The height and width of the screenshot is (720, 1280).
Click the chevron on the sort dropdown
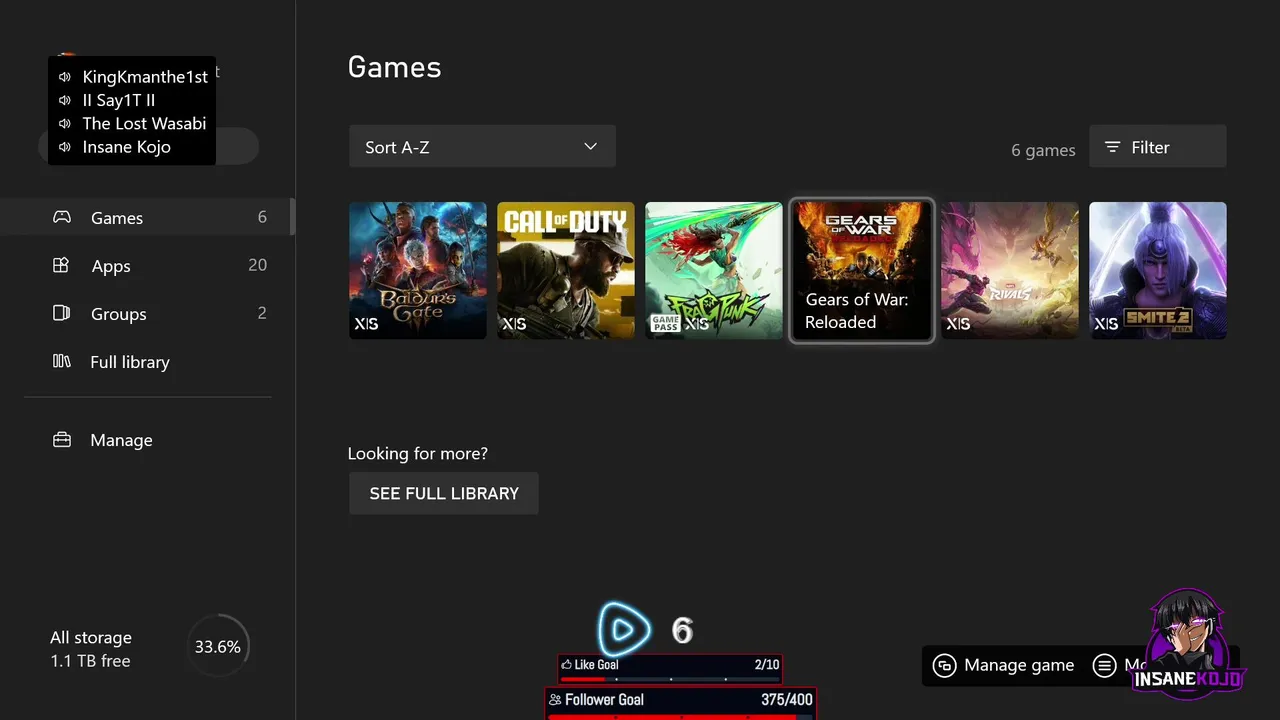(x=591, y=147)
